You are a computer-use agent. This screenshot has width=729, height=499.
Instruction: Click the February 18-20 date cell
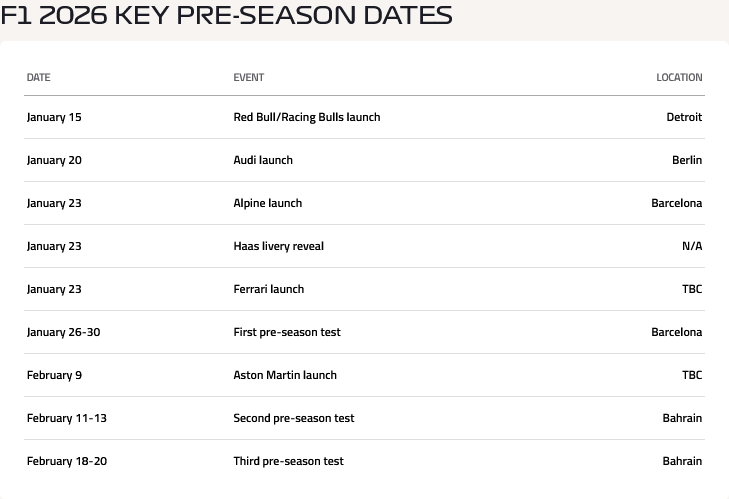66,461
